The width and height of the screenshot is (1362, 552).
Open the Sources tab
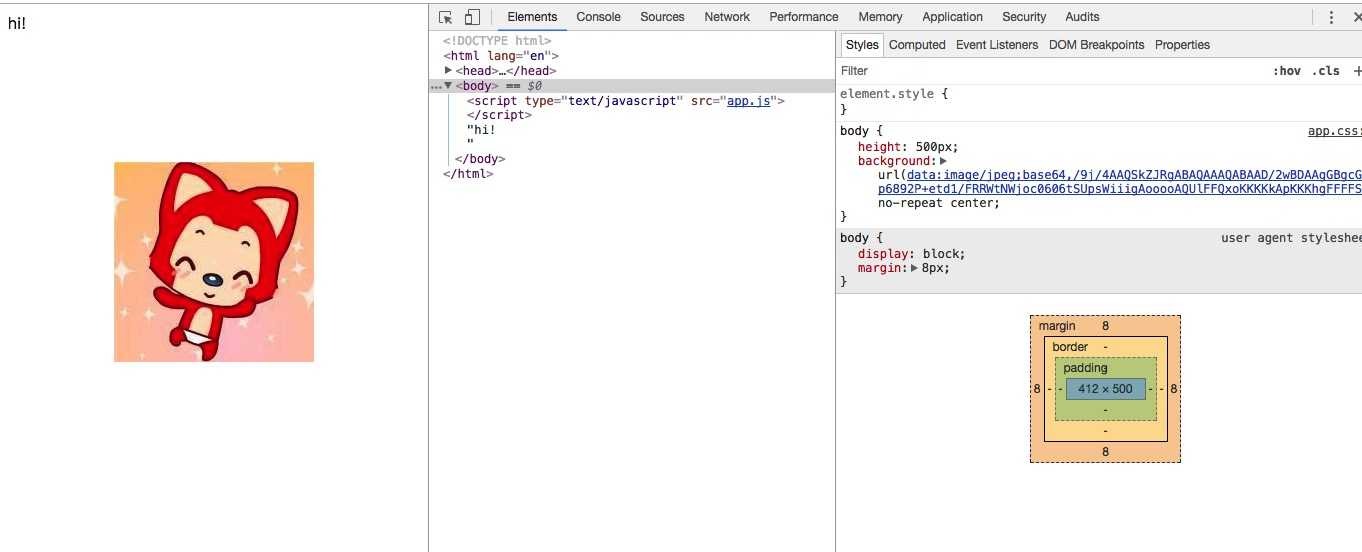662,17
